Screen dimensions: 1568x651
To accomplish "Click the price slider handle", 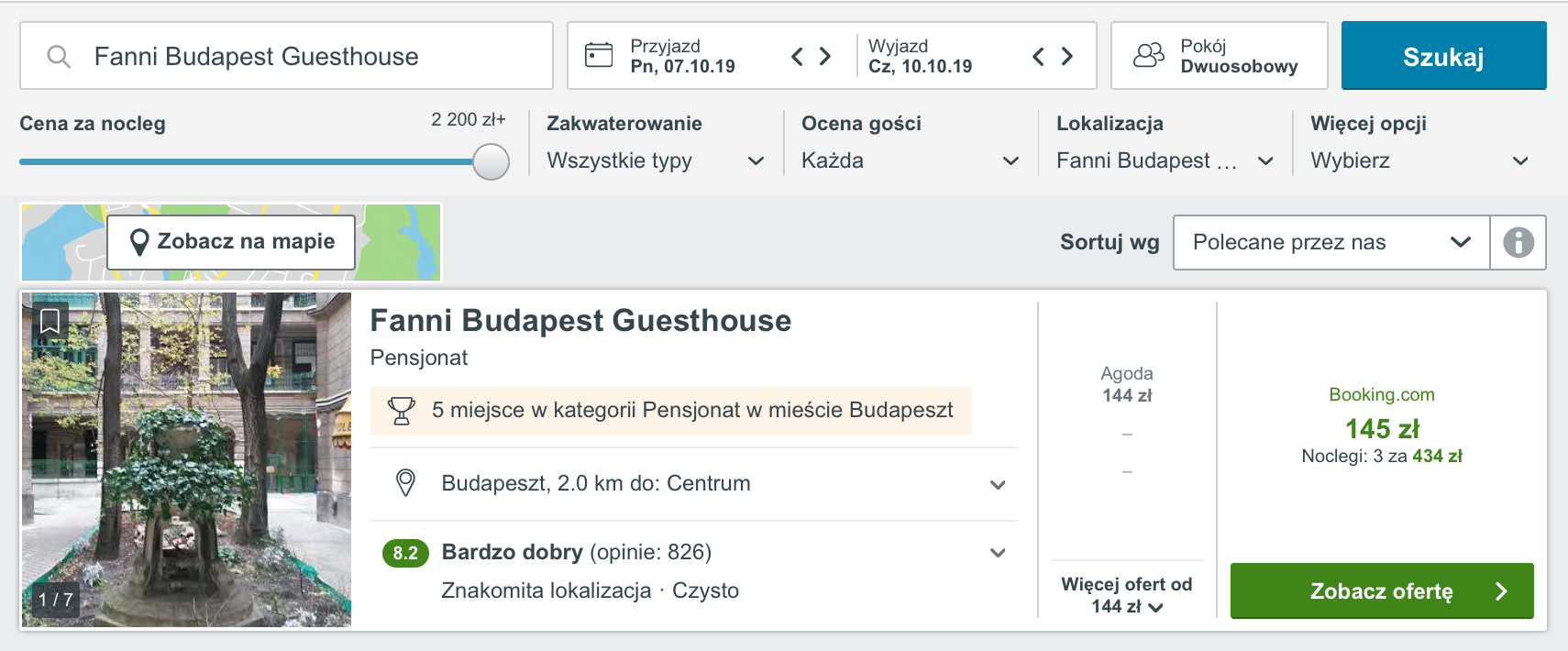I will (491, 162).
